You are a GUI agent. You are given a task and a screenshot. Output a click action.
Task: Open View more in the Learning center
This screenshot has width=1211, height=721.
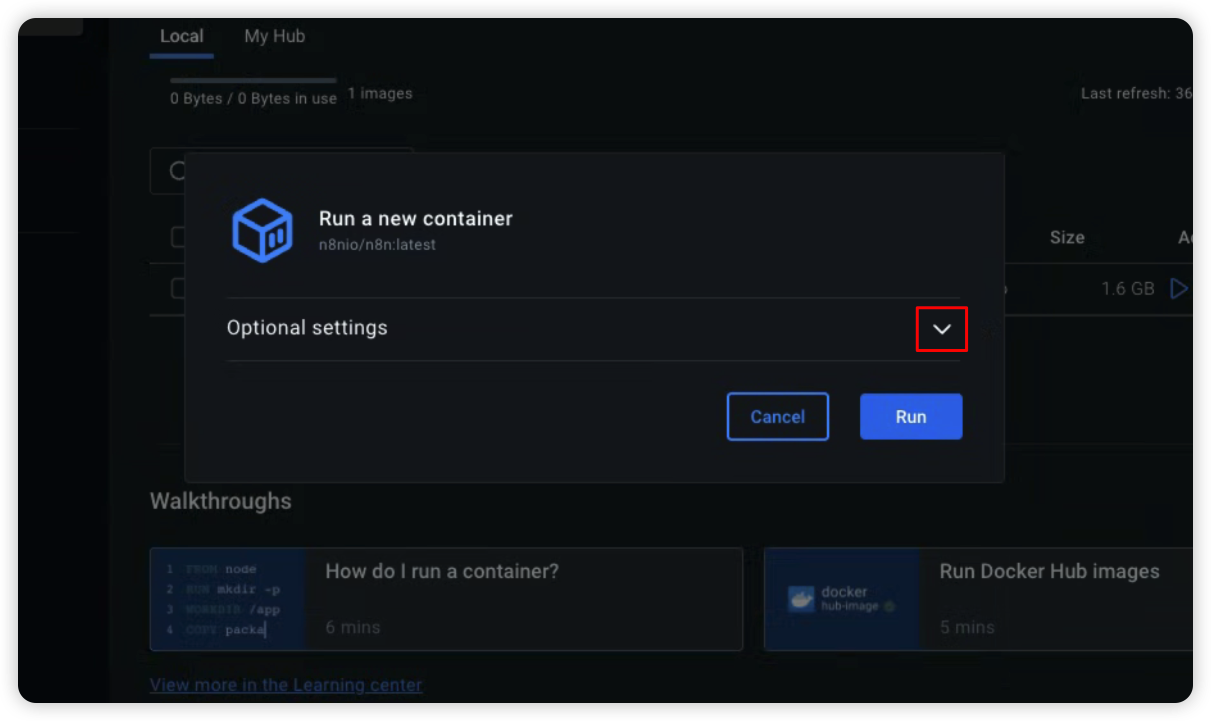click(x=286, y=685)
